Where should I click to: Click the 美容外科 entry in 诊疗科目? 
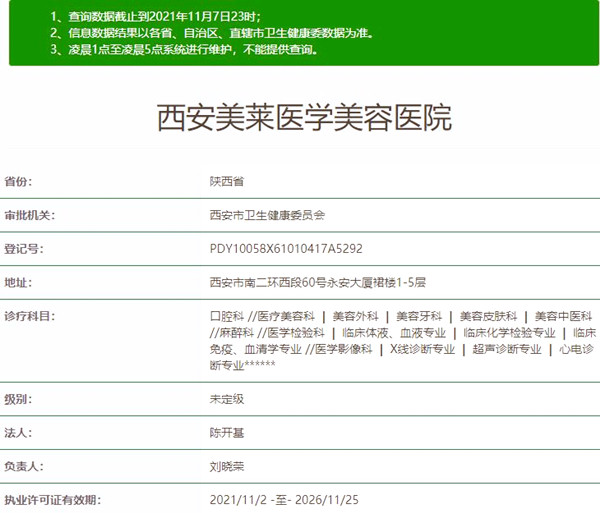click(x=355, y=316)
